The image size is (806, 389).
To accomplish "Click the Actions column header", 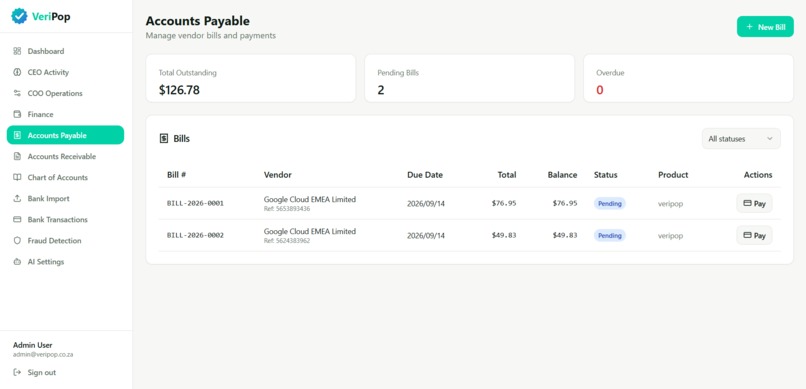I will coord(758,175).
